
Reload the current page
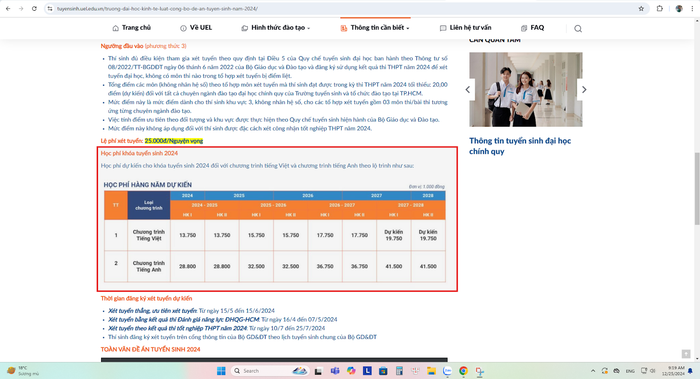click(34, 8)
